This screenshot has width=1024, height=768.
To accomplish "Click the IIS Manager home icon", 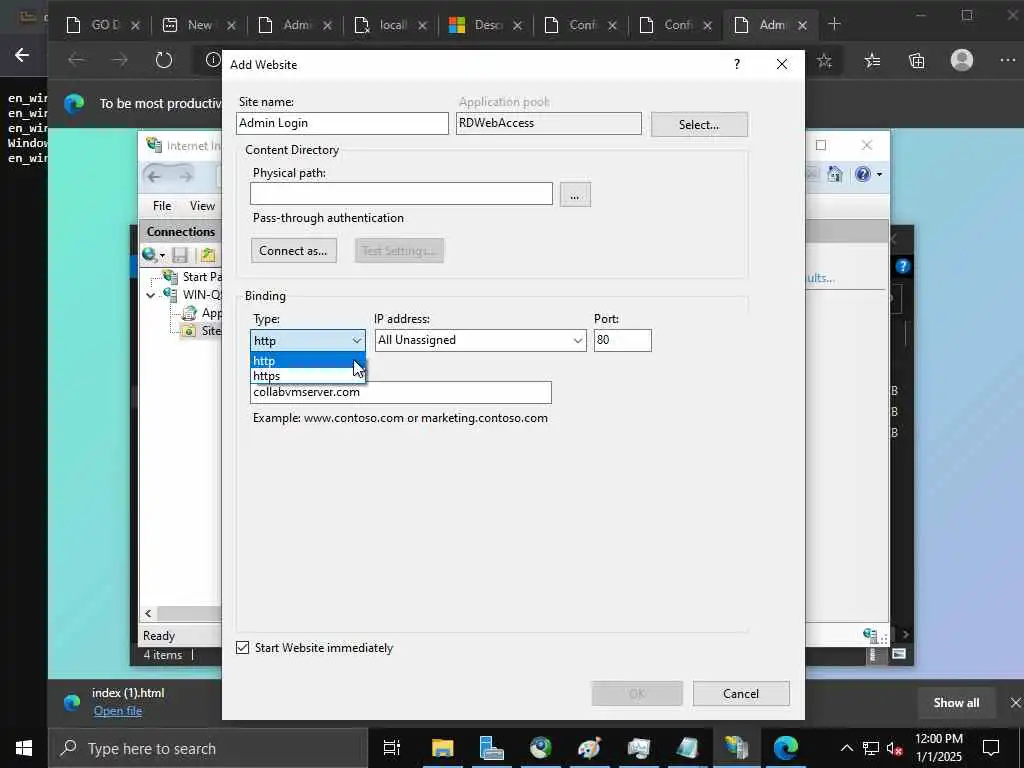I will pyautogui.click(x=835, y=174).
